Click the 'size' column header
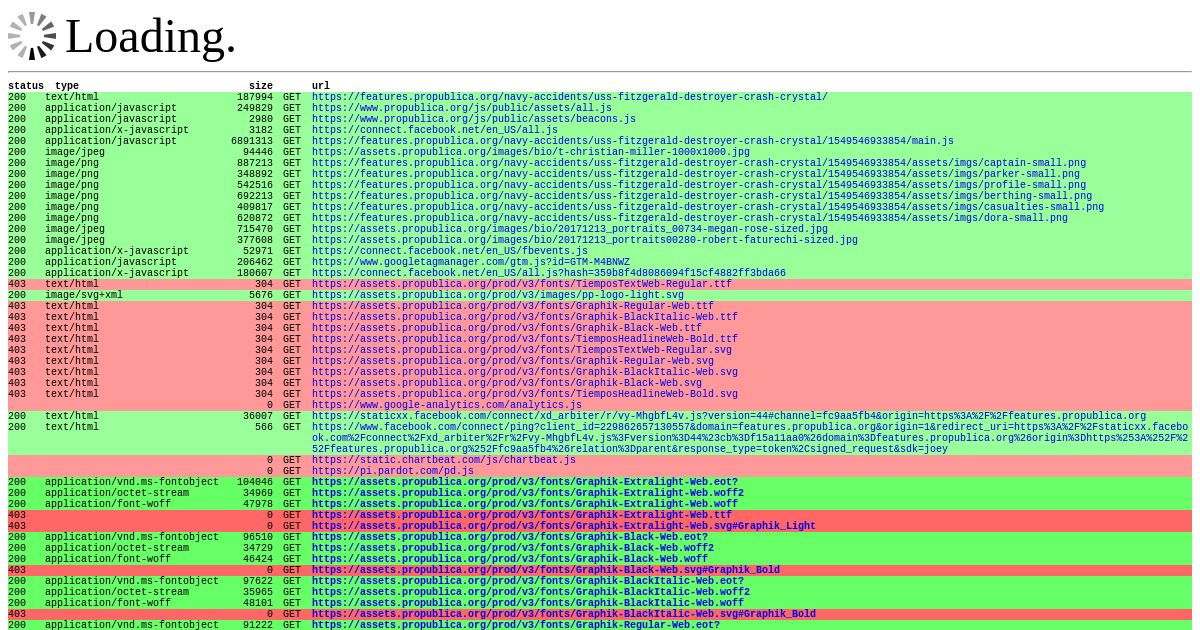The width and height of the screenshot is (1200, 630). pyautogui.click(x=261, y=86)
